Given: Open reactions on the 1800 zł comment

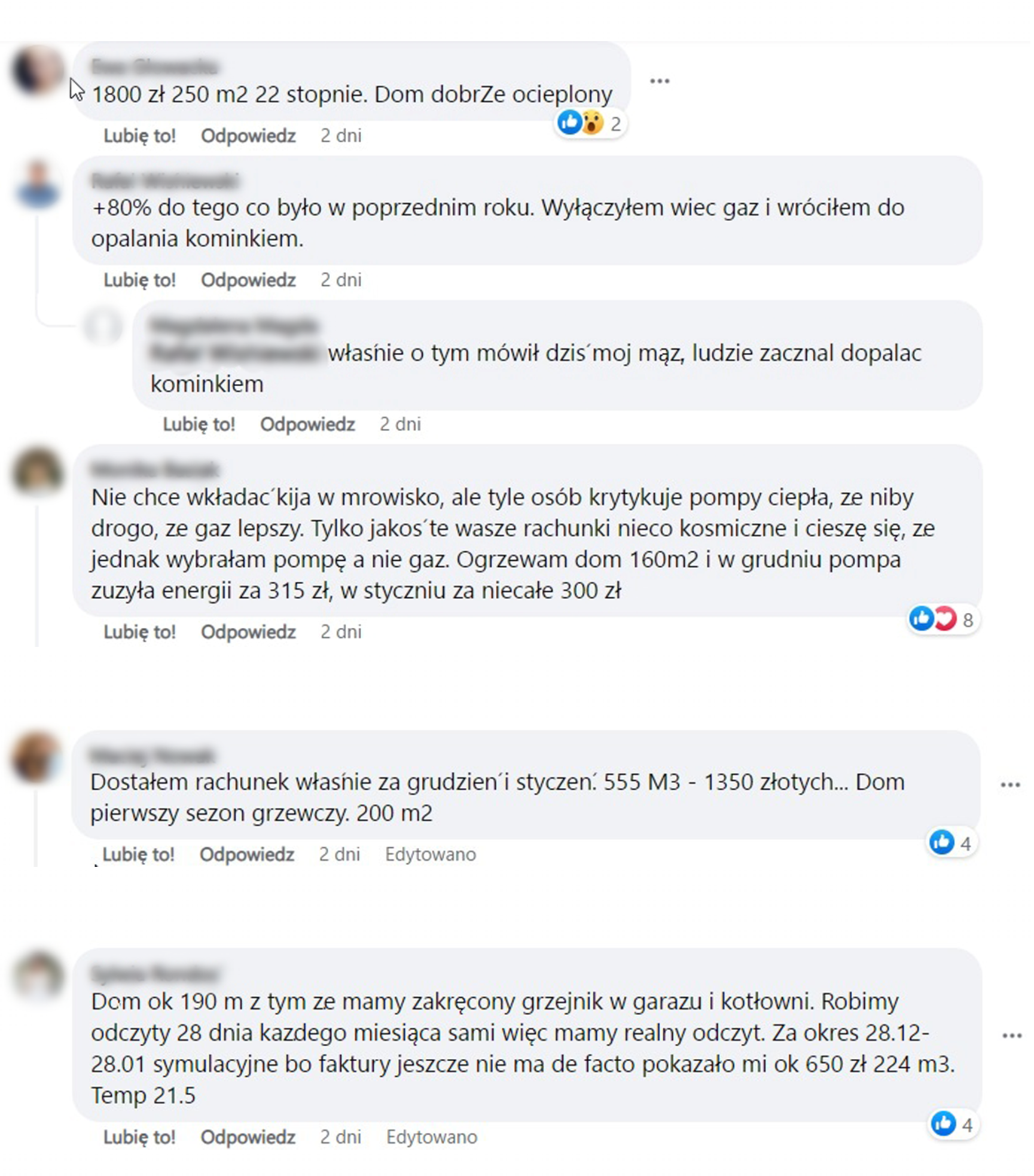Looking at the screenshot, I should tap(590, 123).
